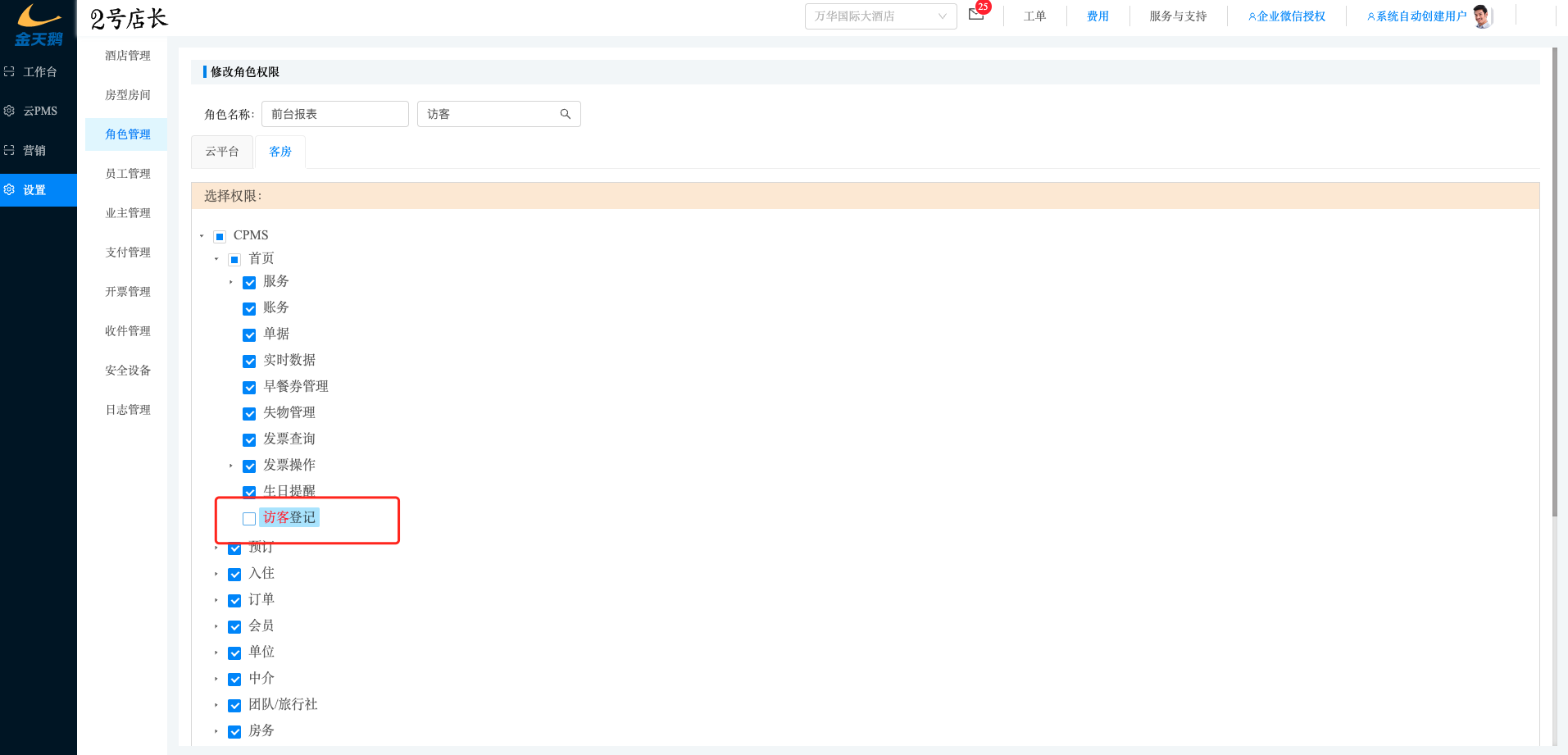Open 业主管理 submenu item

tap(128, 213)
